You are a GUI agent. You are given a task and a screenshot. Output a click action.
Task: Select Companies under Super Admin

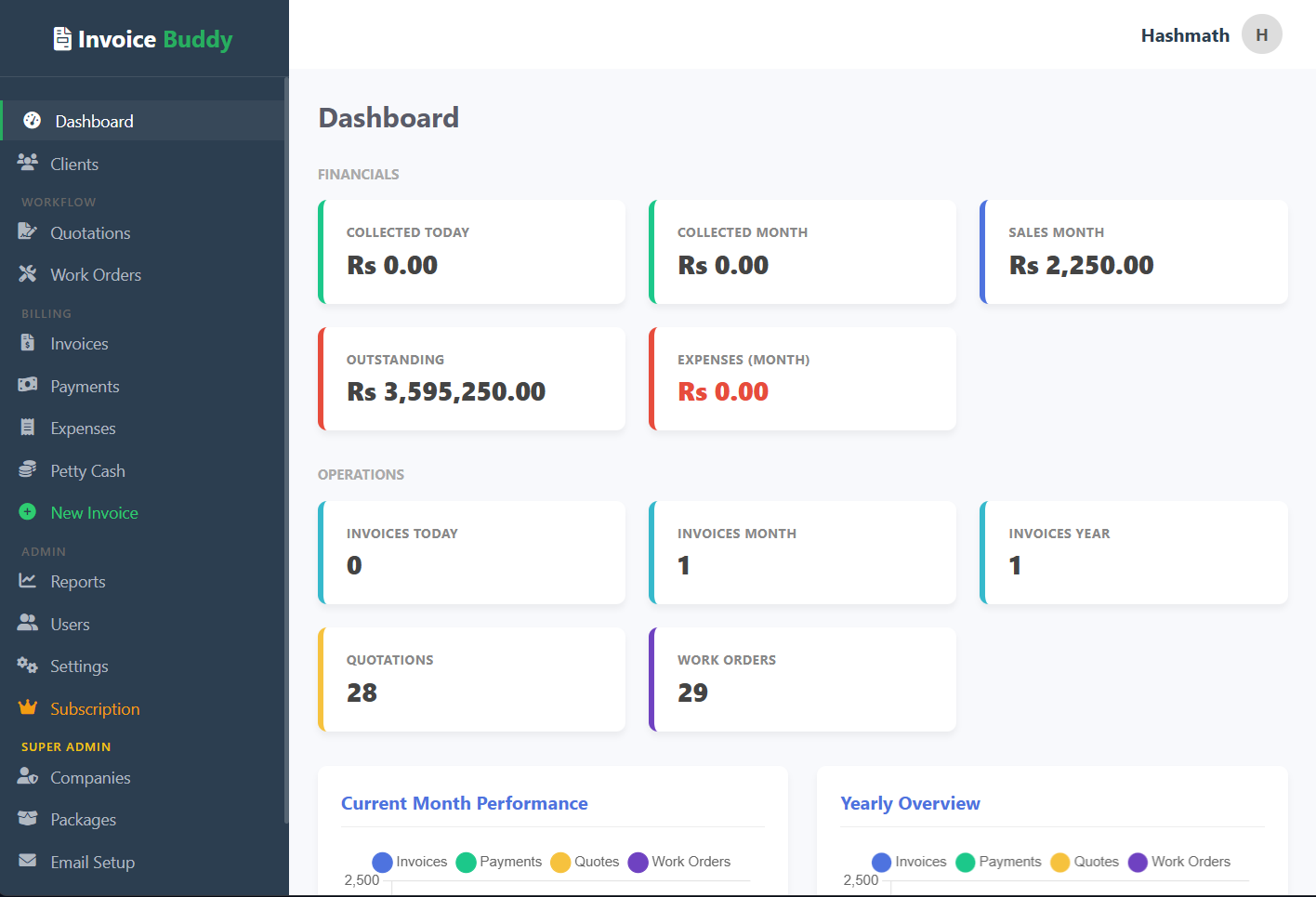click(90, 777)
